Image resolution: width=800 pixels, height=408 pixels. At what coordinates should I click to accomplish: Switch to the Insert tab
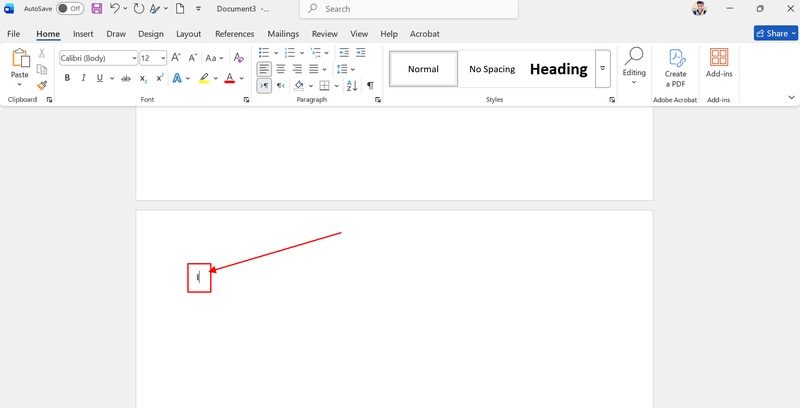coord(83,34)
